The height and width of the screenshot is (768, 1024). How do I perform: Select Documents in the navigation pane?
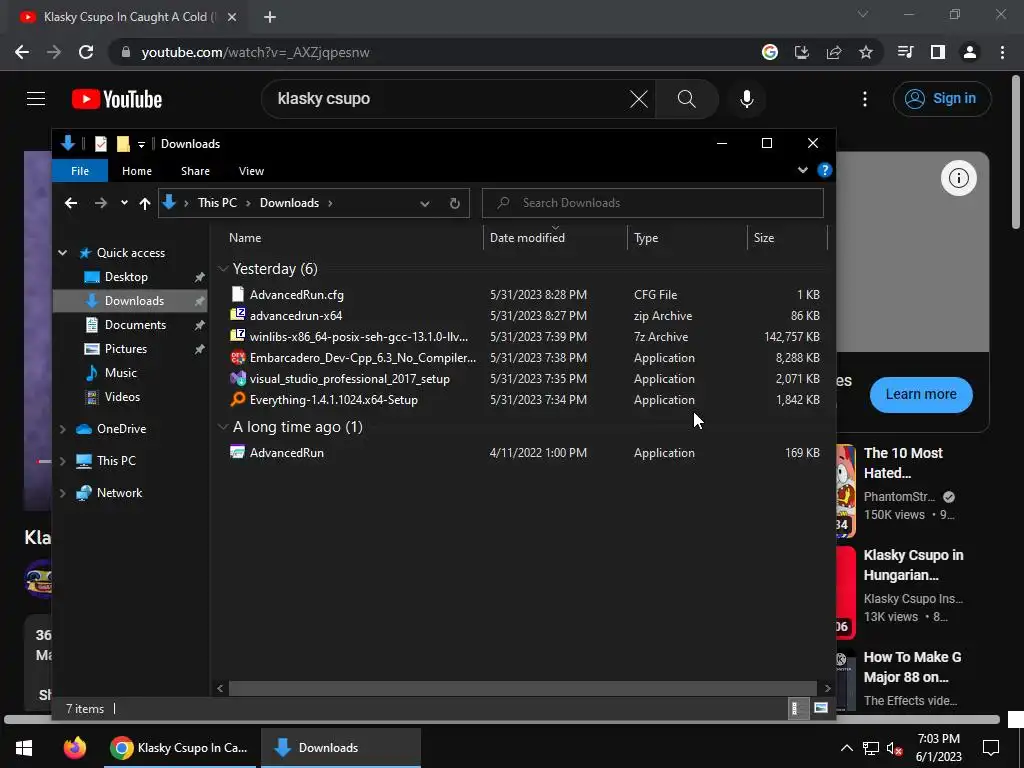coord(135,325)
